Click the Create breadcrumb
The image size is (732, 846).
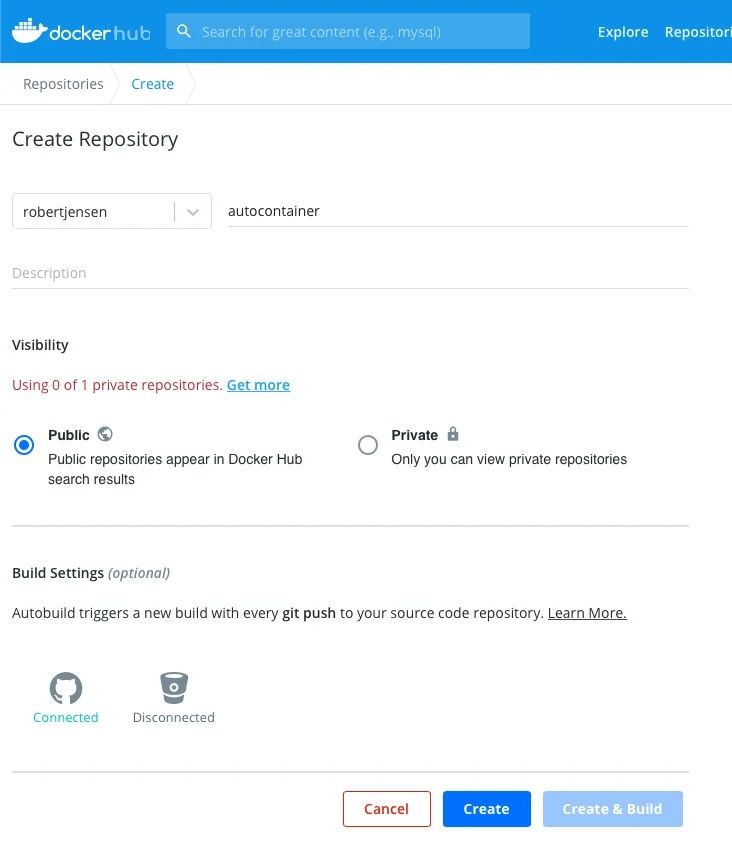[153, 84]
